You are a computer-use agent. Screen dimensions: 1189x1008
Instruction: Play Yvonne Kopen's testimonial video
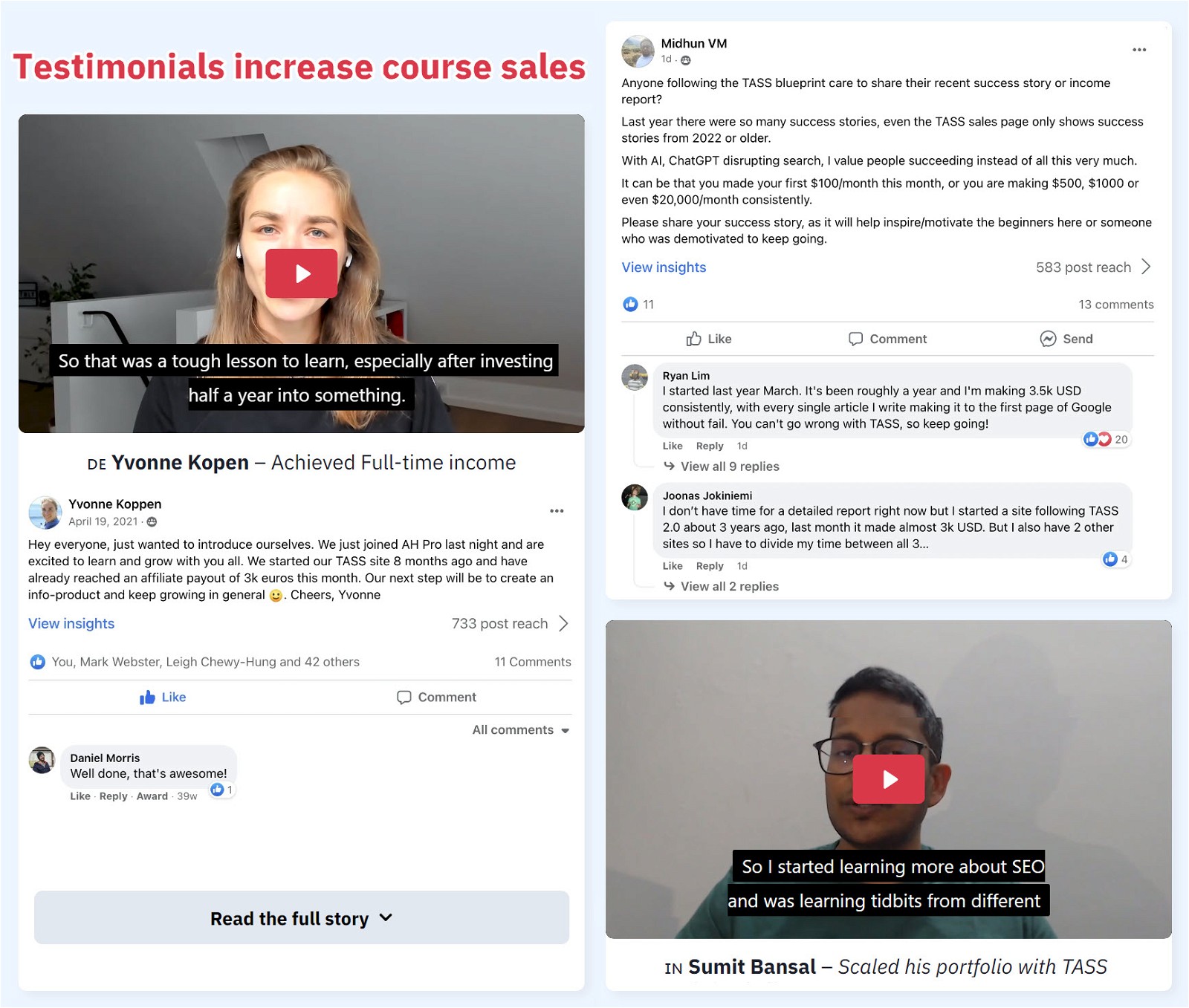click(x=301, y=273)
